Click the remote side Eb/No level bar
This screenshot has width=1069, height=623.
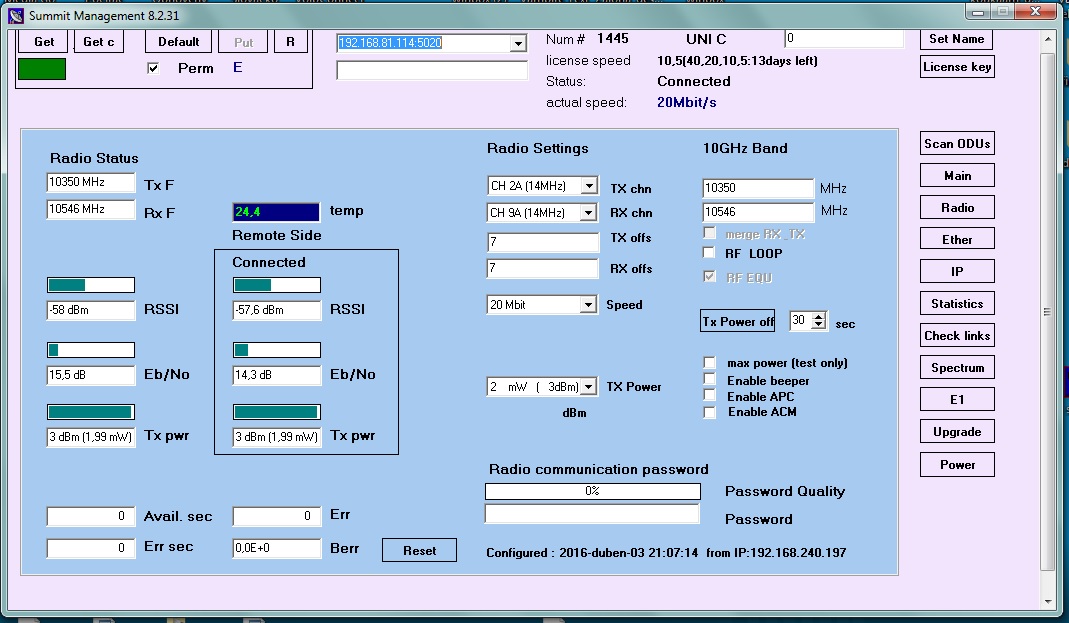[277, 350]
